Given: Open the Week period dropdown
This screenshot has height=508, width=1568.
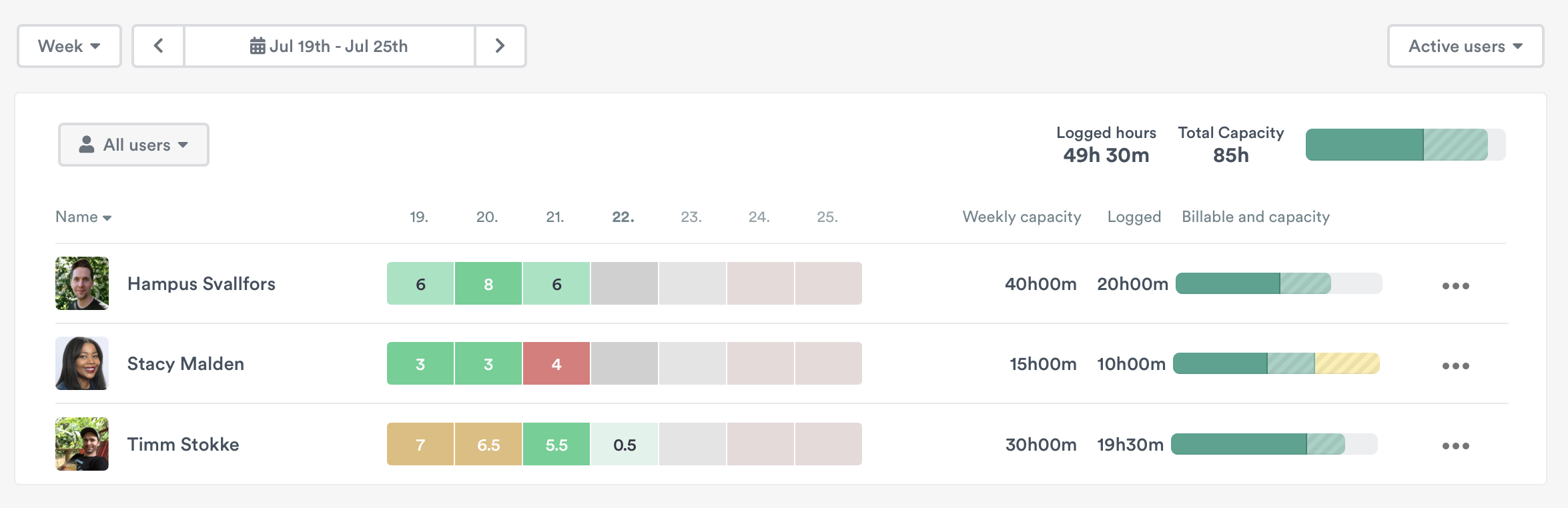Looking at the screenshot, I should pos(69,46).
